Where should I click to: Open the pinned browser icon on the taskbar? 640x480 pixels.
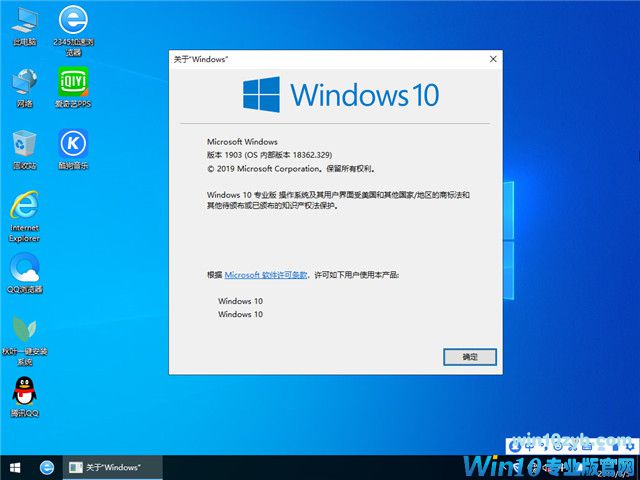pyautogui.click(x=47, y=467)
